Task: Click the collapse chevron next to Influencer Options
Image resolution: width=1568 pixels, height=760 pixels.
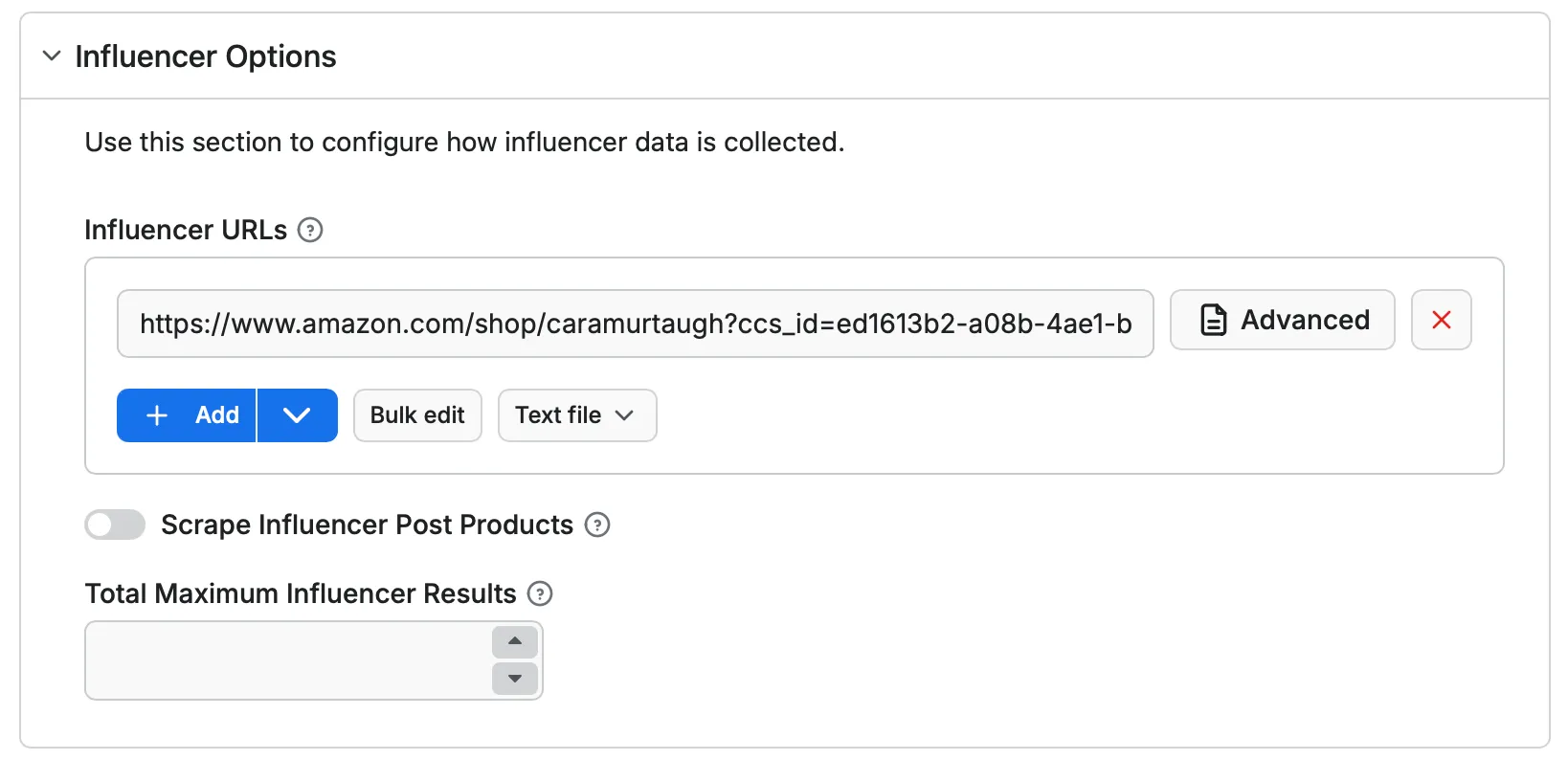Action: click(51, 56)
